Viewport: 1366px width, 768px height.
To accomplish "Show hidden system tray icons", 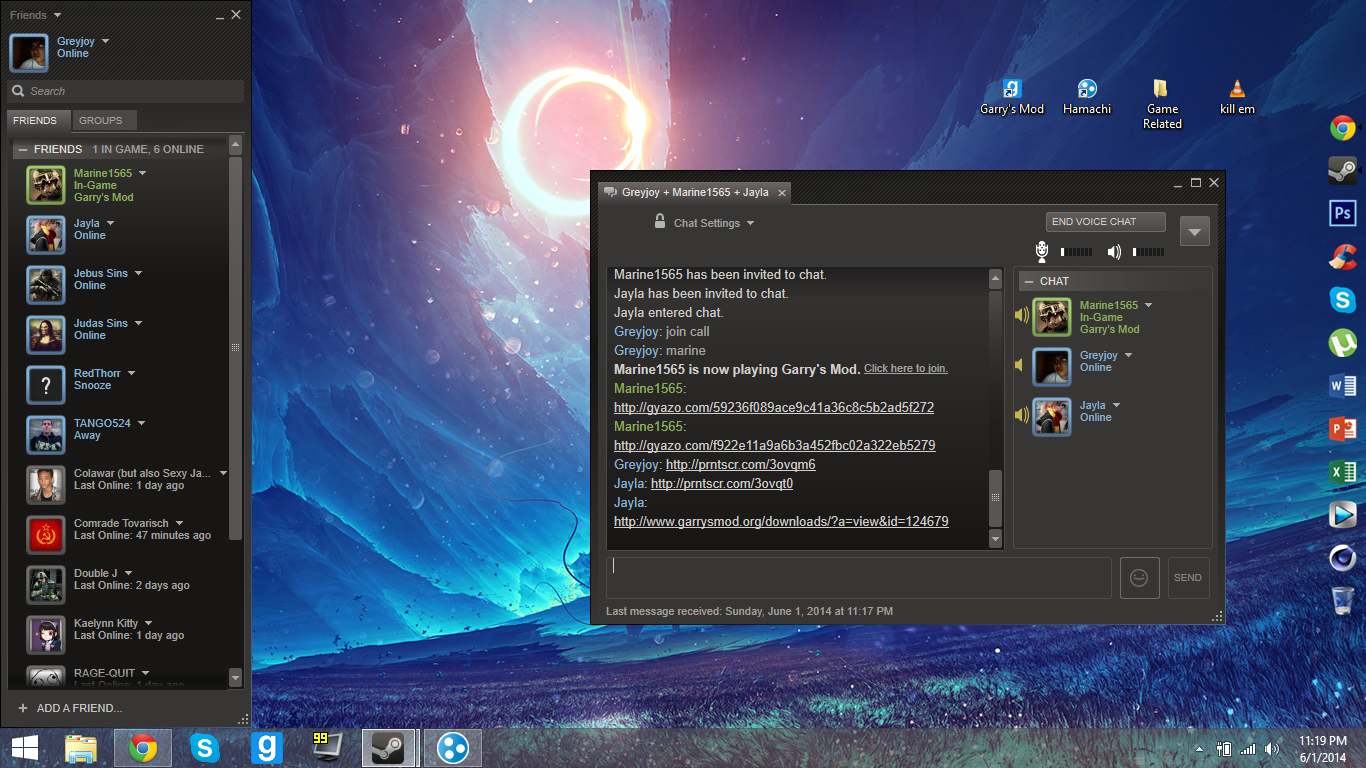I will coord(1199,748).
